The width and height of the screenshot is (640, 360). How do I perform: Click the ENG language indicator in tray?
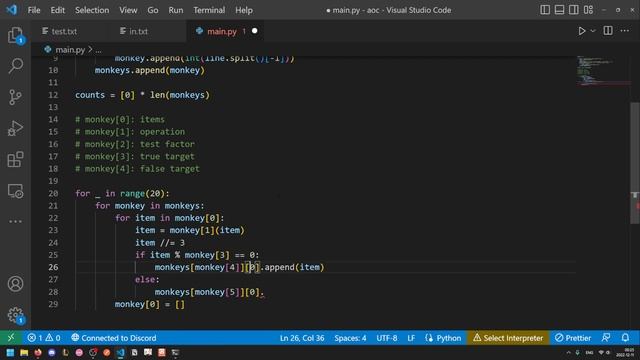[589, 353]
